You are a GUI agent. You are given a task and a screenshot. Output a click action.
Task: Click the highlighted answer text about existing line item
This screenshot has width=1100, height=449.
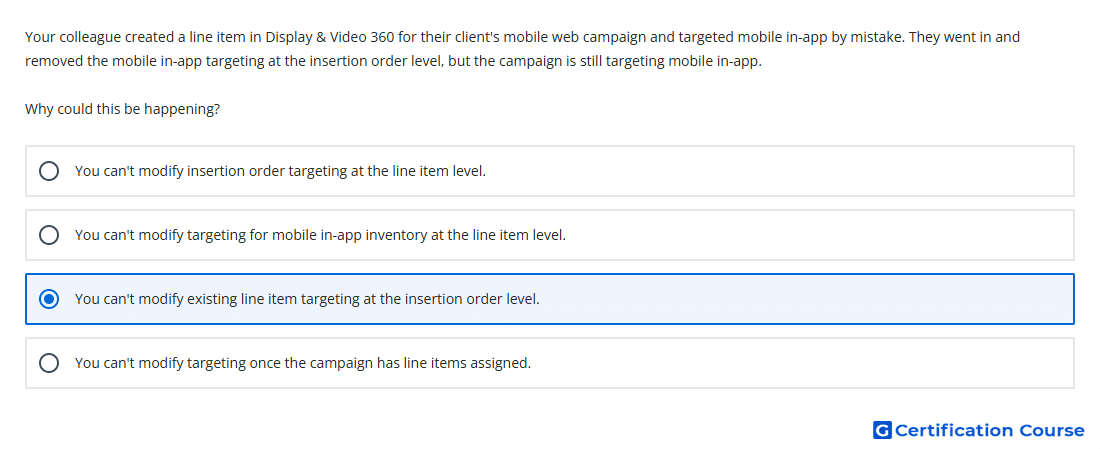pos(307,299)
